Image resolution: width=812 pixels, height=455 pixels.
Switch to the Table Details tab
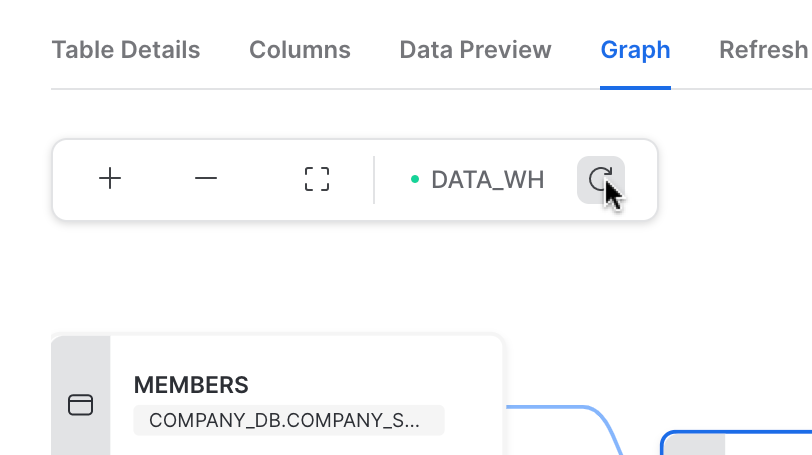click(126, 50)
